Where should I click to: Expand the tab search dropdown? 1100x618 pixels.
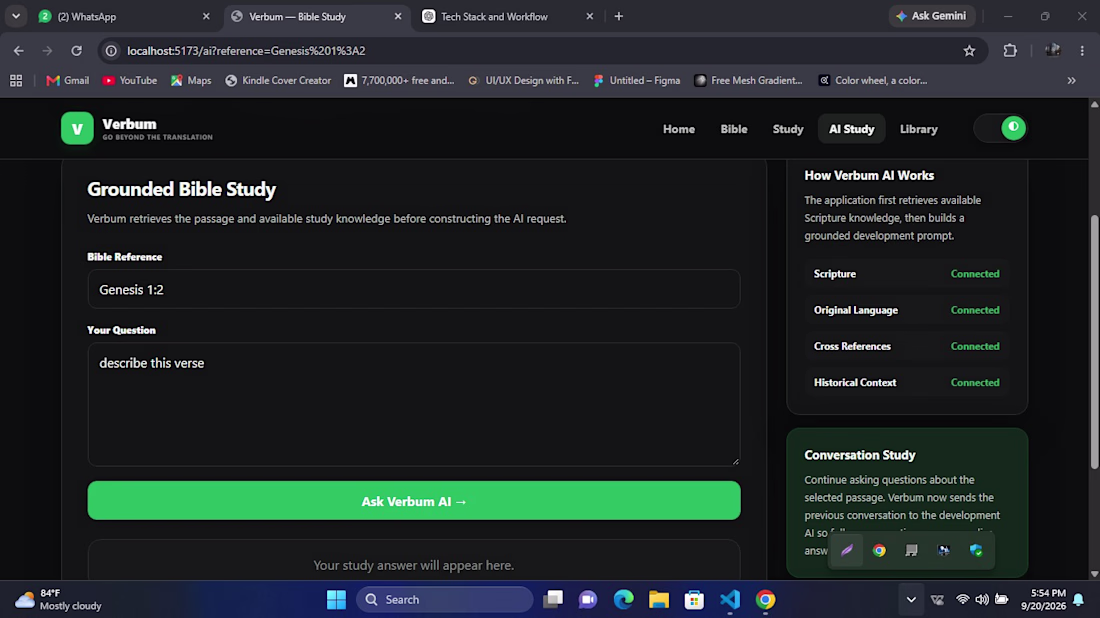pos(15,16)
